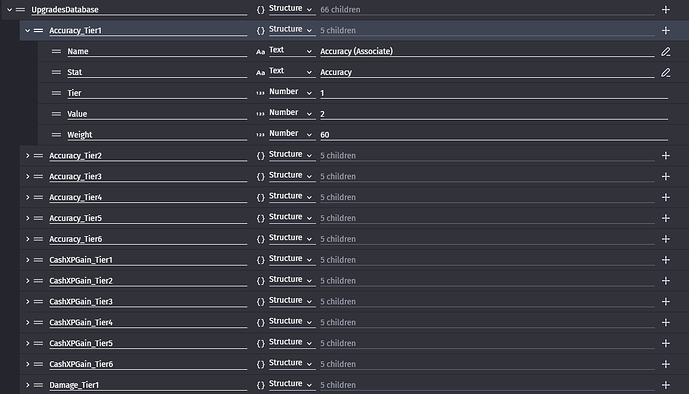
Task: Add a child to Accuracy_Tier3
Action: tap(666, 177)
